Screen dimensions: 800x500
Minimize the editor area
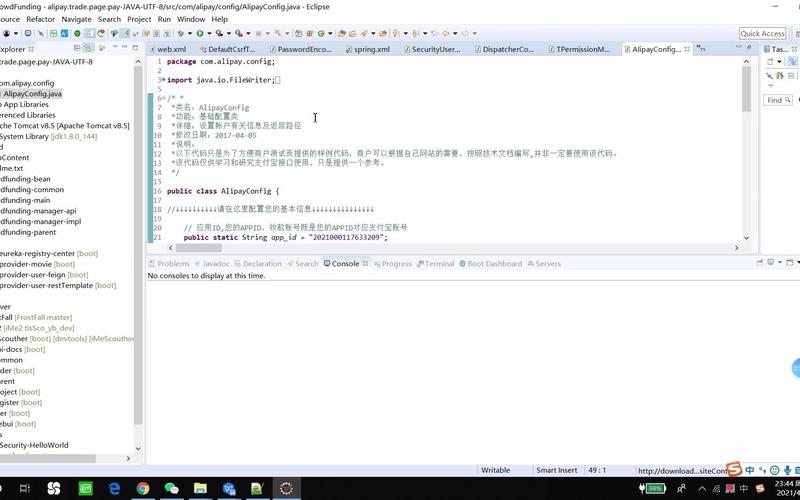[738, 47]
